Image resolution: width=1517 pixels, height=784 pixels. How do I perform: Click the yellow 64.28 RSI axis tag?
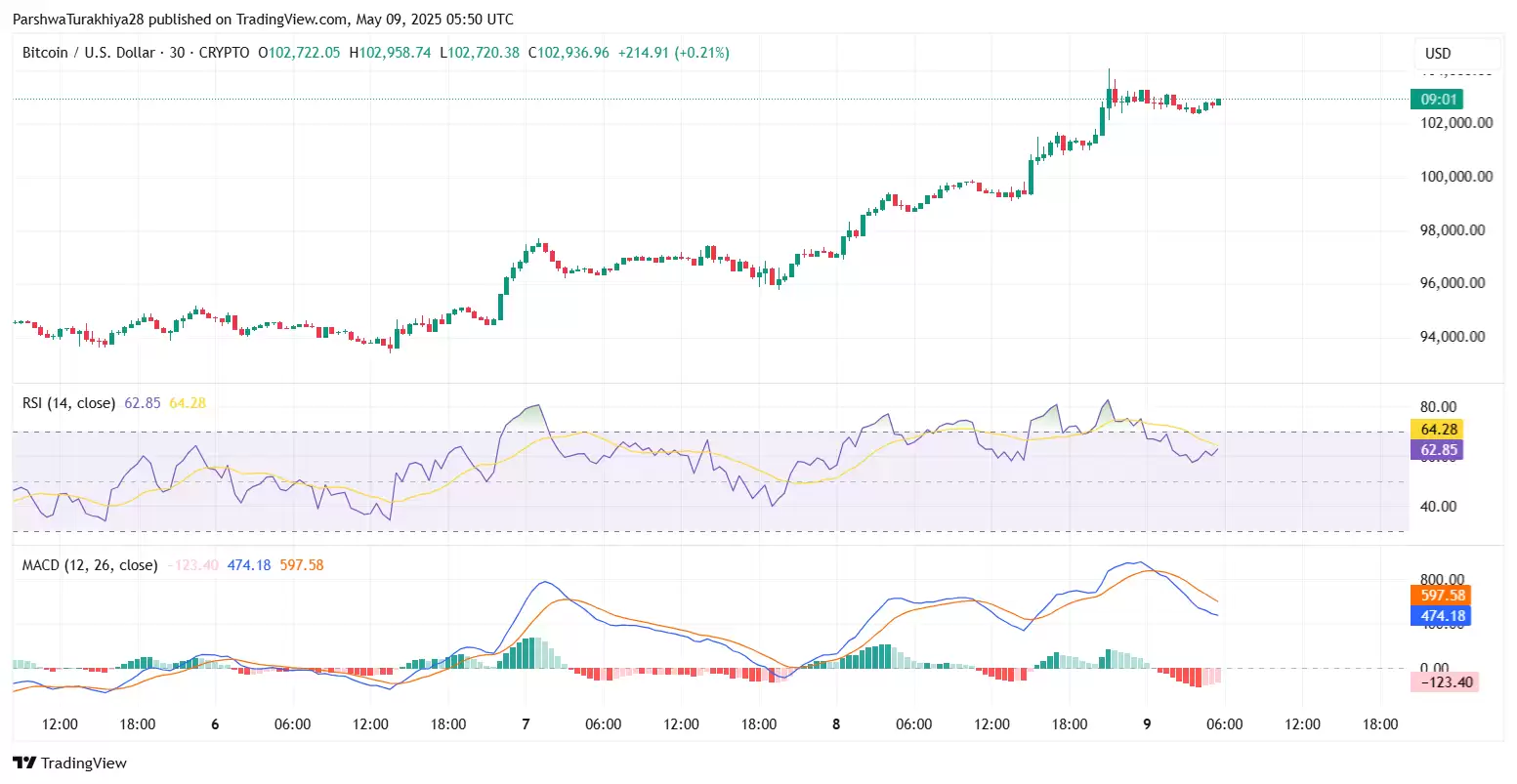(1438, 430)
